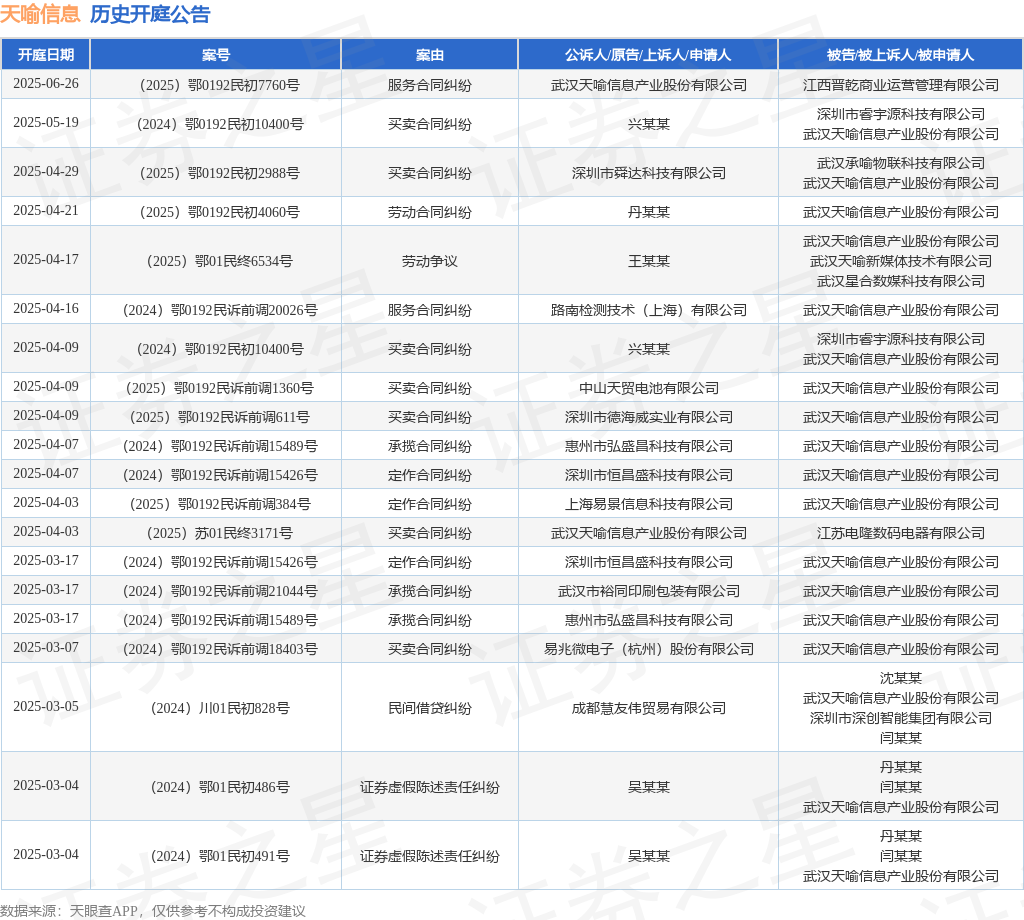Click case number (2025)鄂0192民初2988号
This screenshot has height=920, width=1024.
pos(219,173)
